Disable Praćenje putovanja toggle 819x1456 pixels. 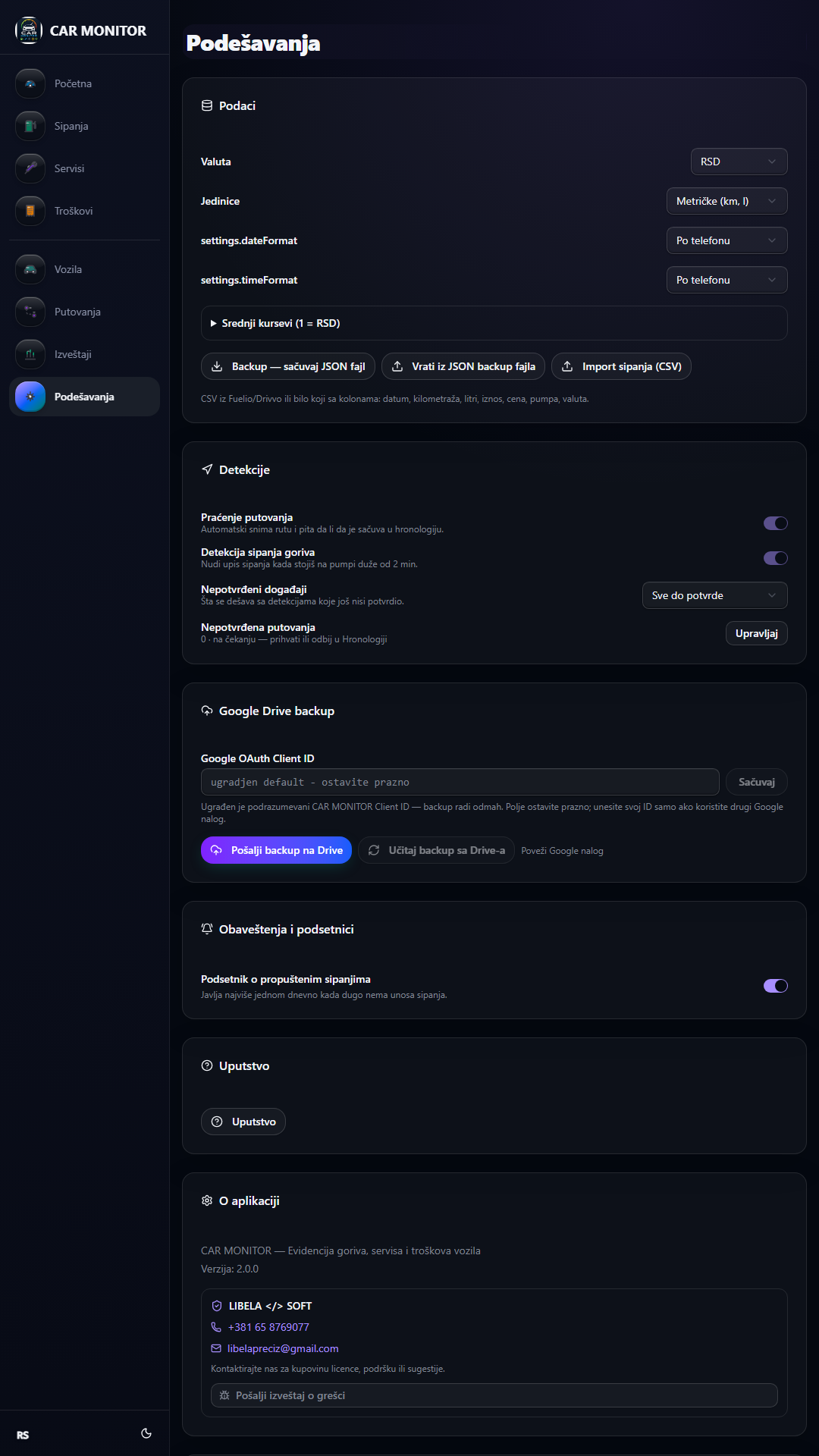(x=775, y=523)
